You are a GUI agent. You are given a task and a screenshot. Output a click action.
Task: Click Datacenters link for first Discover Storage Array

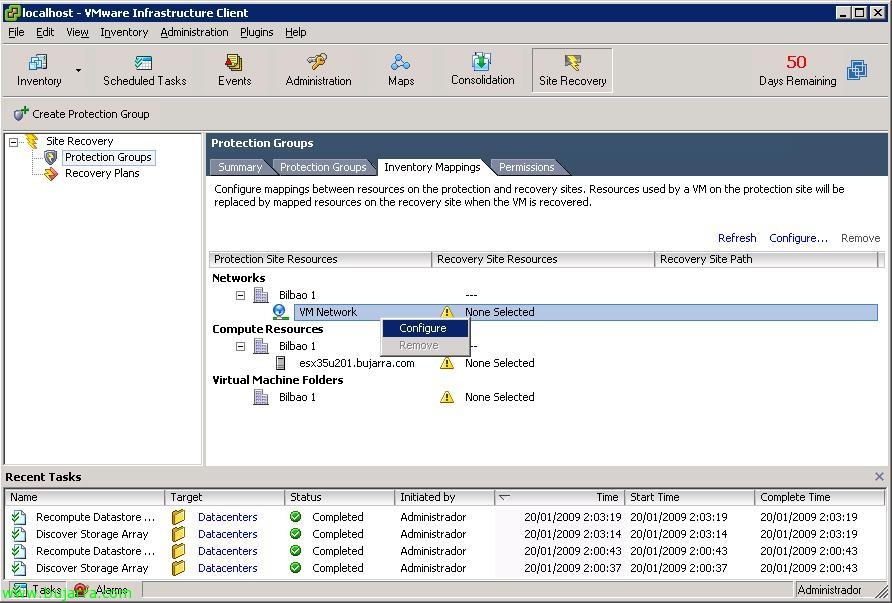(228, 534)
